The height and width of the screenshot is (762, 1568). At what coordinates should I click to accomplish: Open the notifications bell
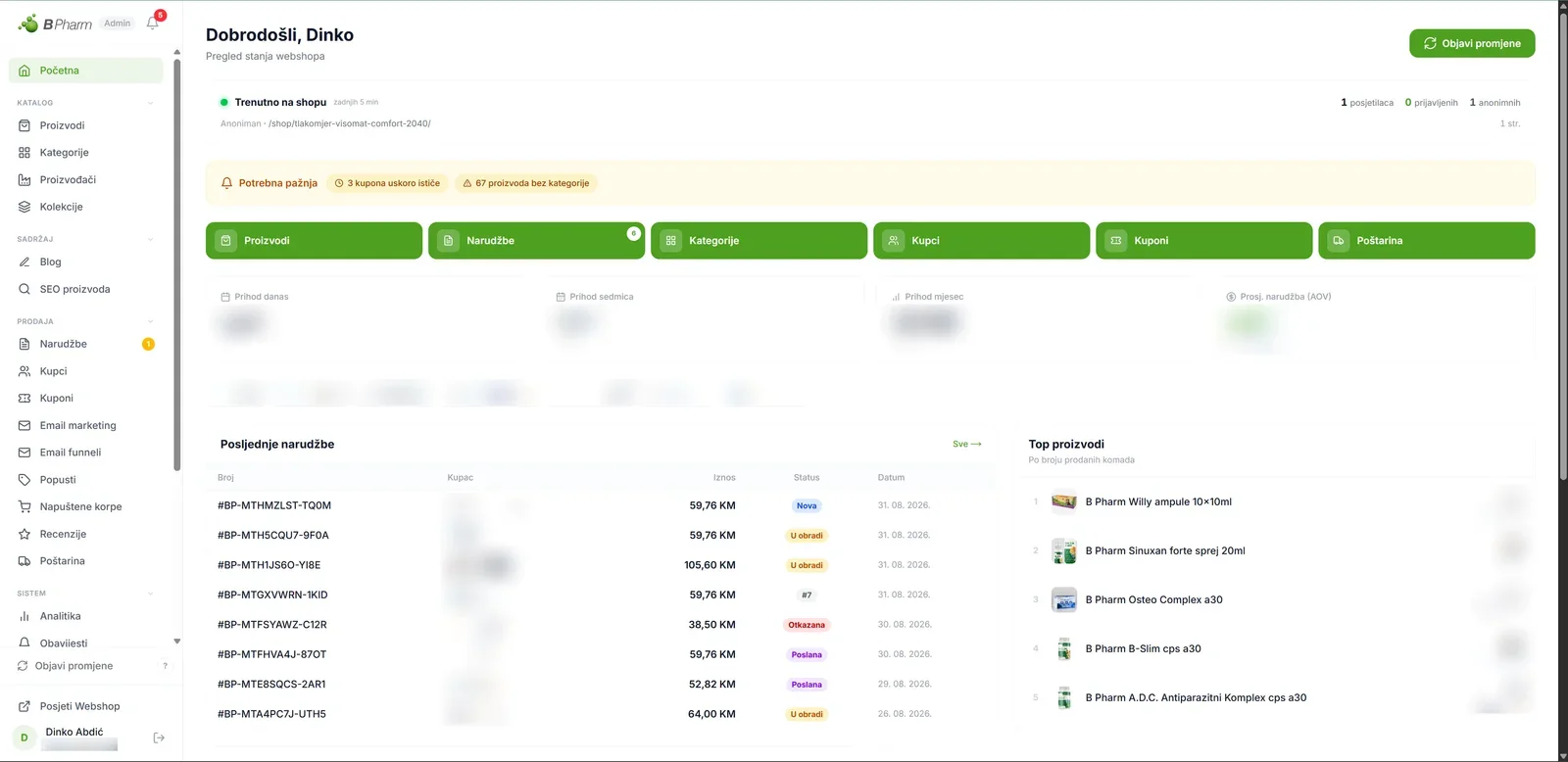click(153, 23)
